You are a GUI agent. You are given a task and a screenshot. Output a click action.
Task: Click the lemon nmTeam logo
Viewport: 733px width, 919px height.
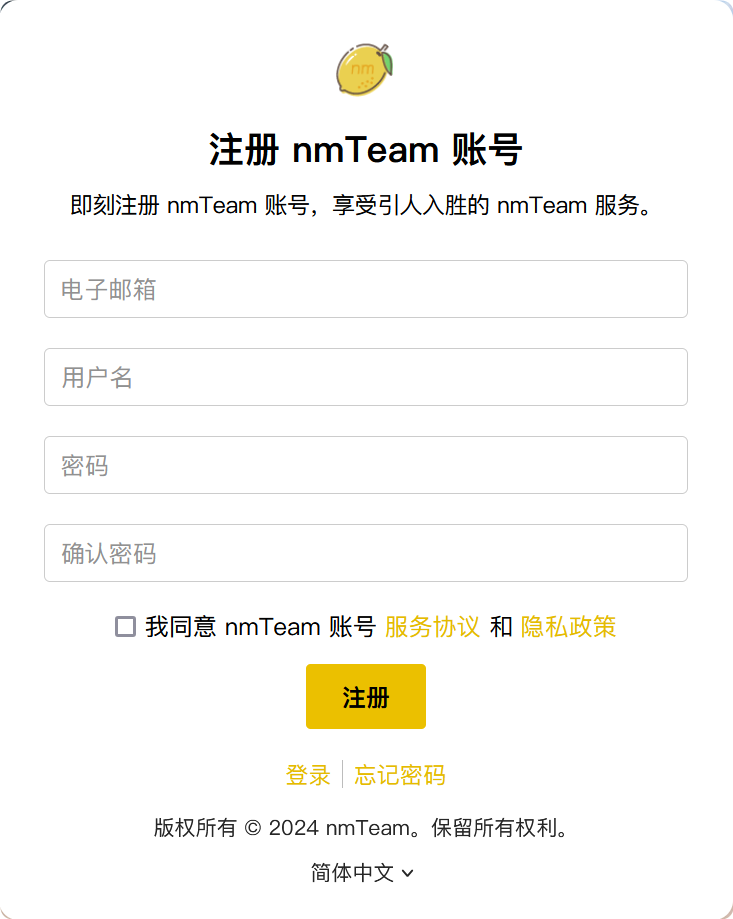(x=366, y=68)
